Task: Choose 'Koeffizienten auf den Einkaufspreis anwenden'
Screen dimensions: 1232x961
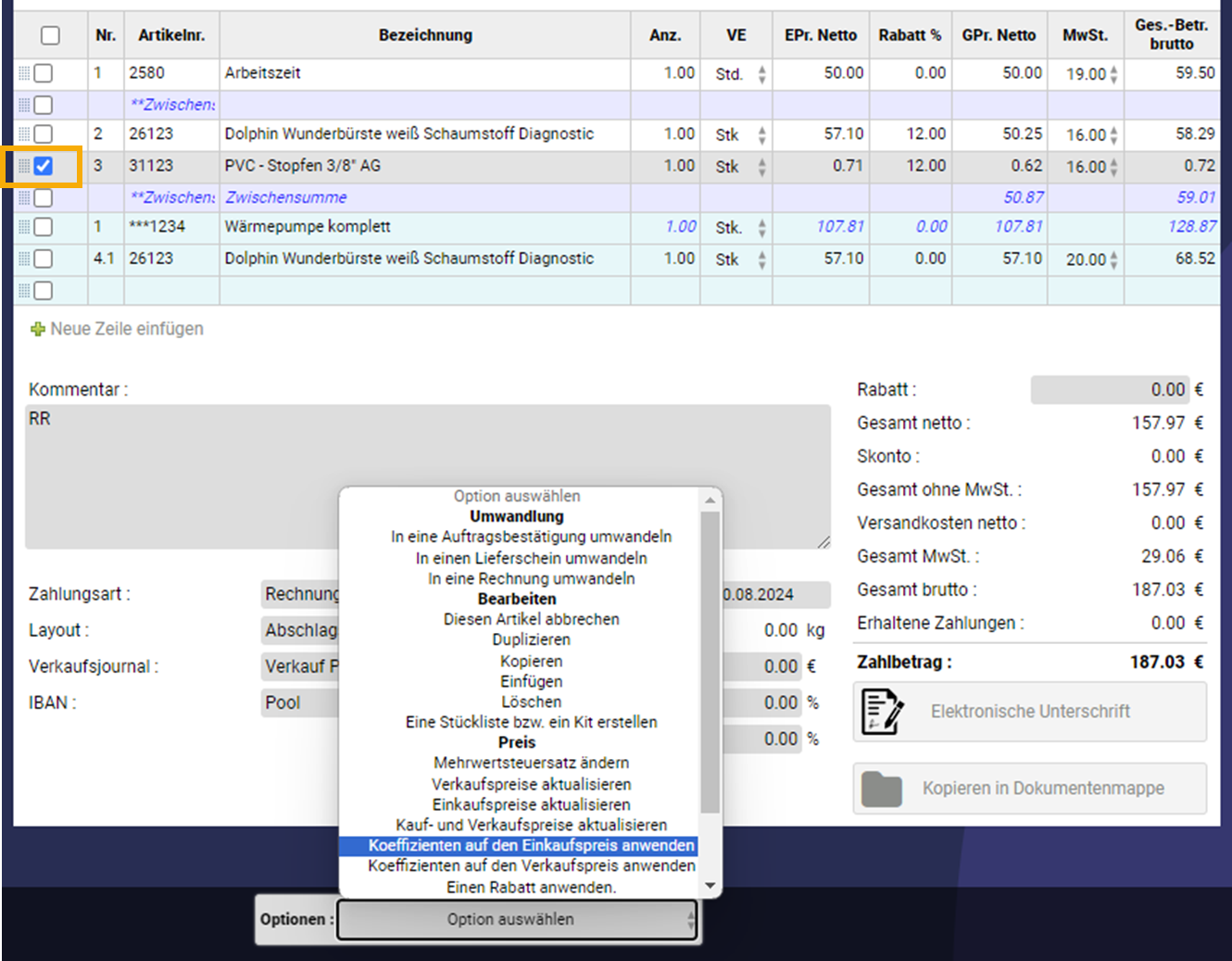Action: [531, 845]
